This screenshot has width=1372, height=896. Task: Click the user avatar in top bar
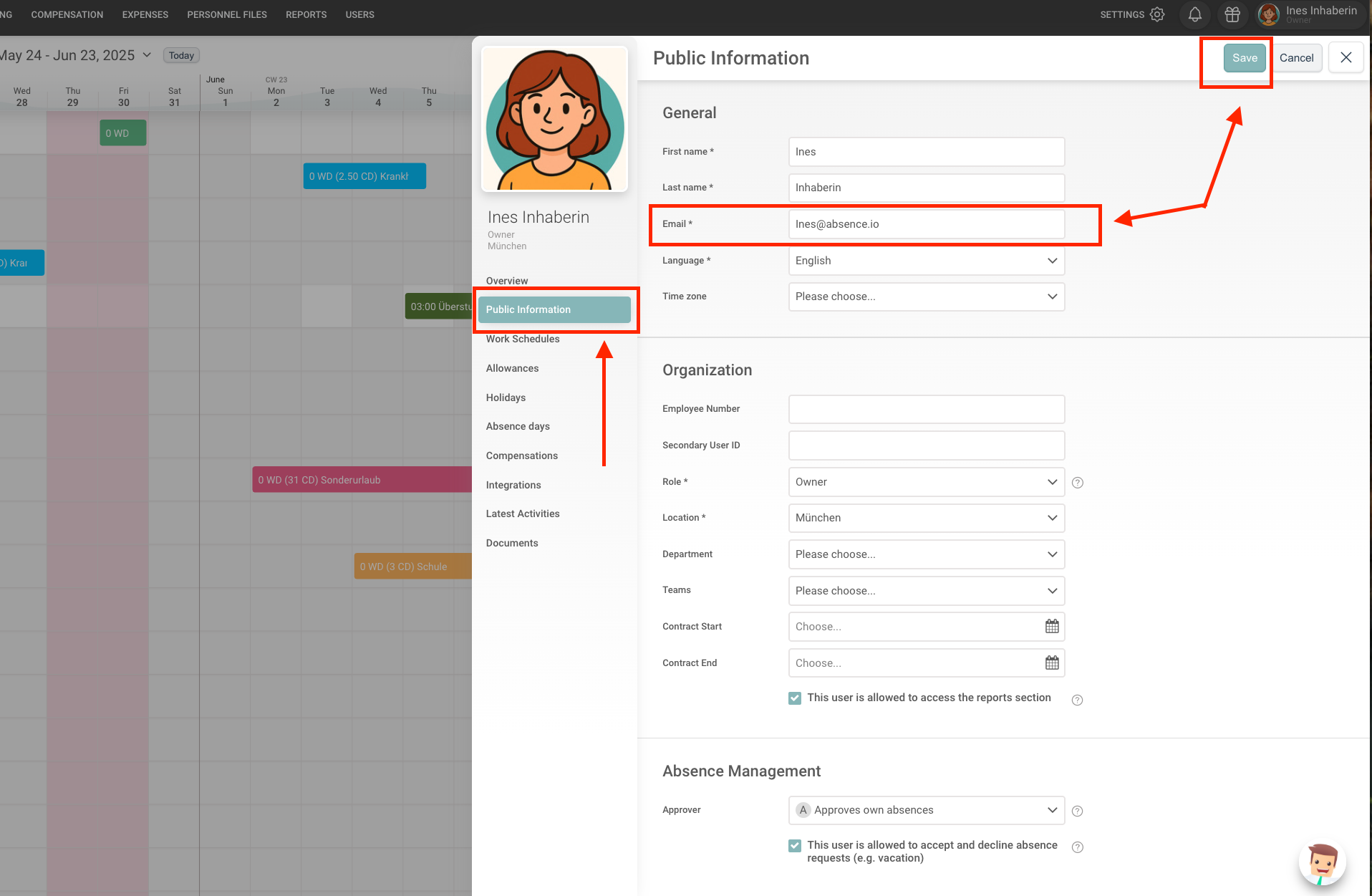1269,14
